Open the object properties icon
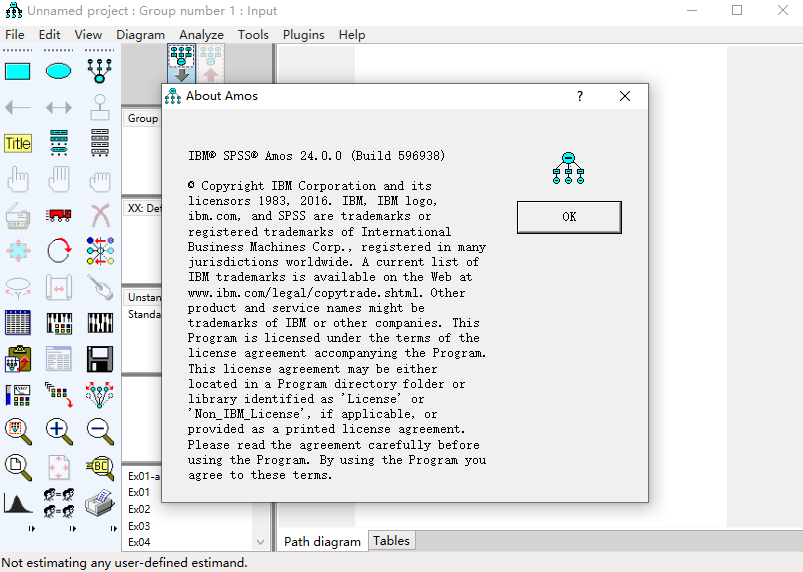803x572 pixels. point(18,395)
